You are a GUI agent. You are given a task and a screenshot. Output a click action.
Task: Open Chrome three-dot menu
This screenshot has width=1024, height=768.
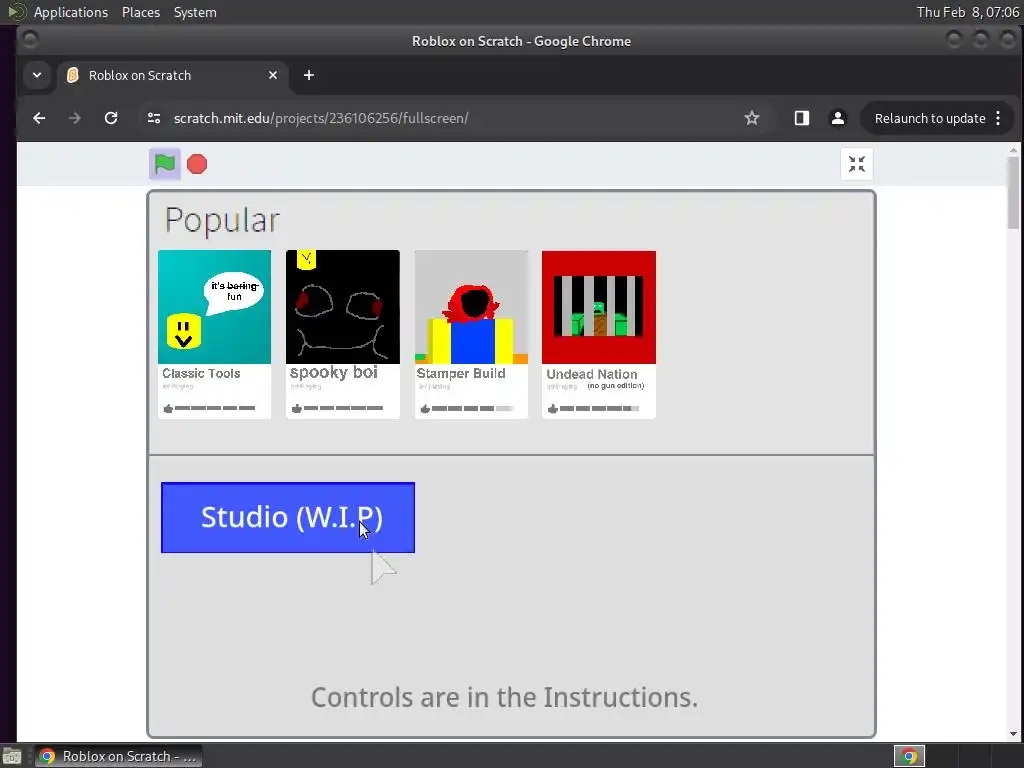point(998,118)
